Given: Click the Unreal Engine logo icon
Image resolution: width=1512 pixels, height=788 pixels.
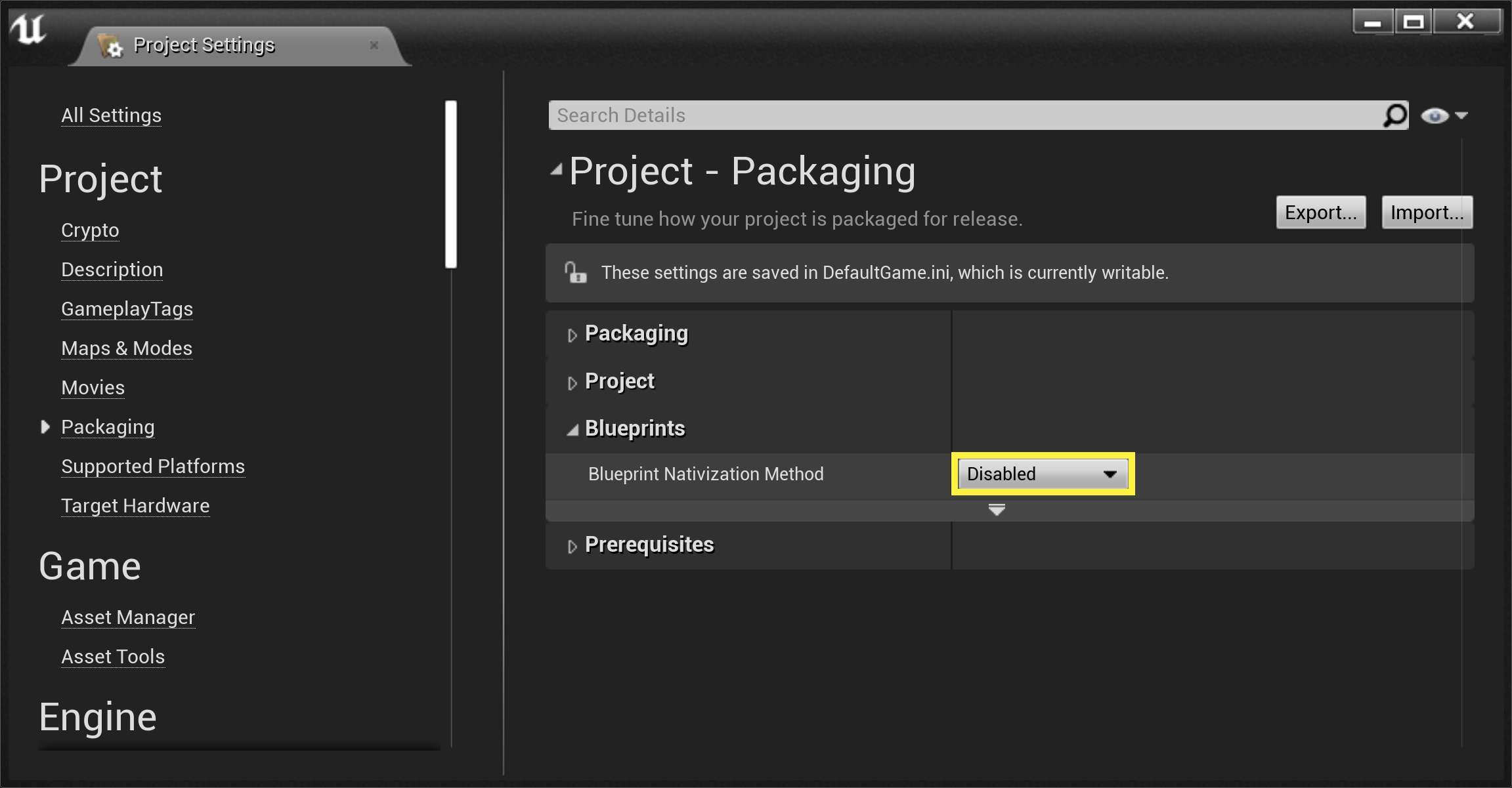Looking at the screenshot, I should [x=28, y=29].
